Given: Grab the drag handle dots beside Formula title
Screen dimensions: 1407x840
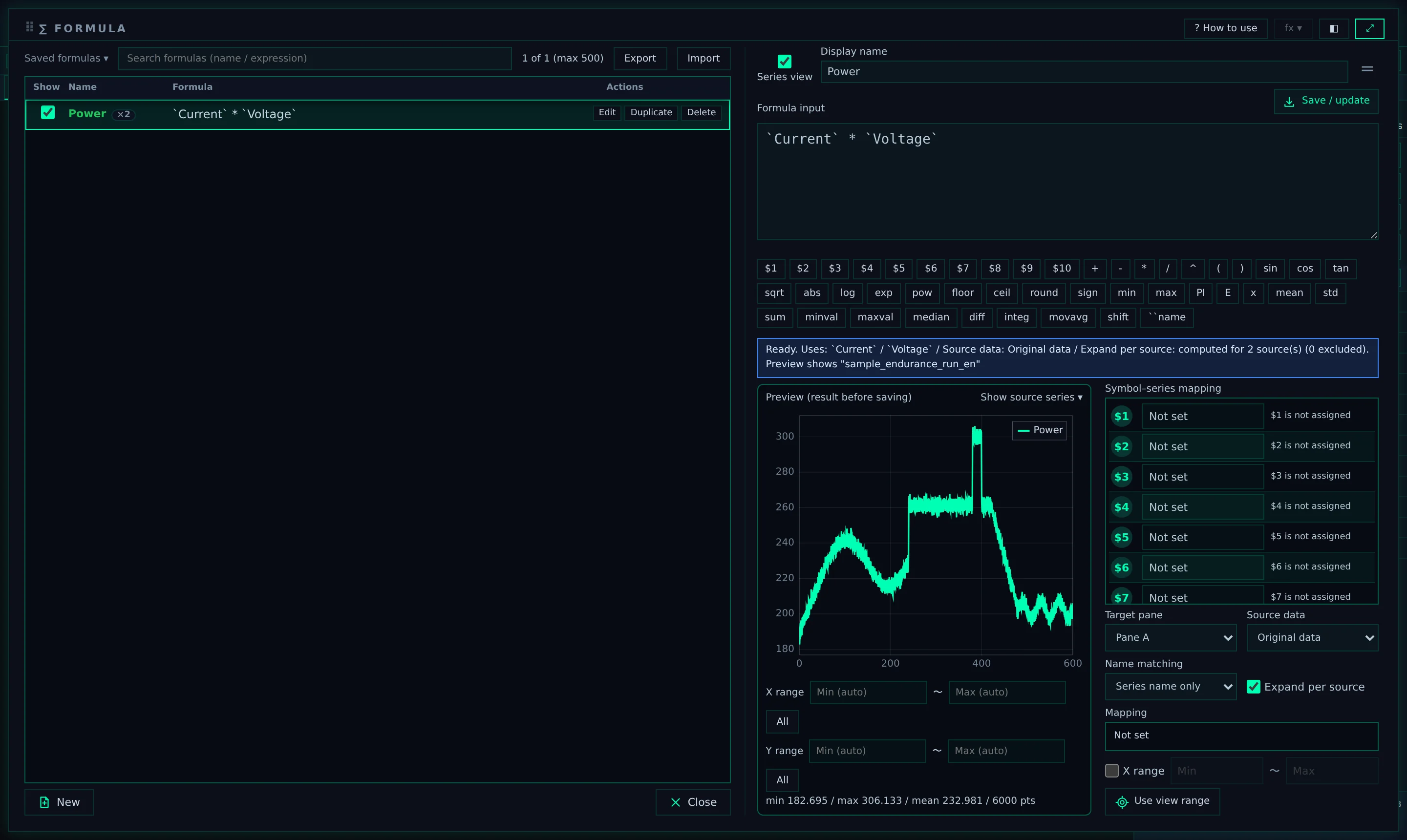Looking at the screenshot, I should [29, 26].
